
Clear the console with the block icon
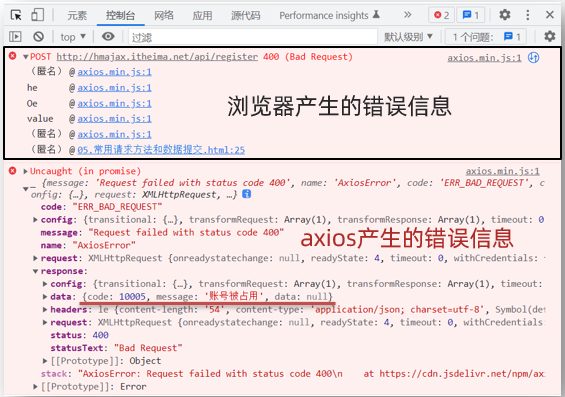(39, 36)
